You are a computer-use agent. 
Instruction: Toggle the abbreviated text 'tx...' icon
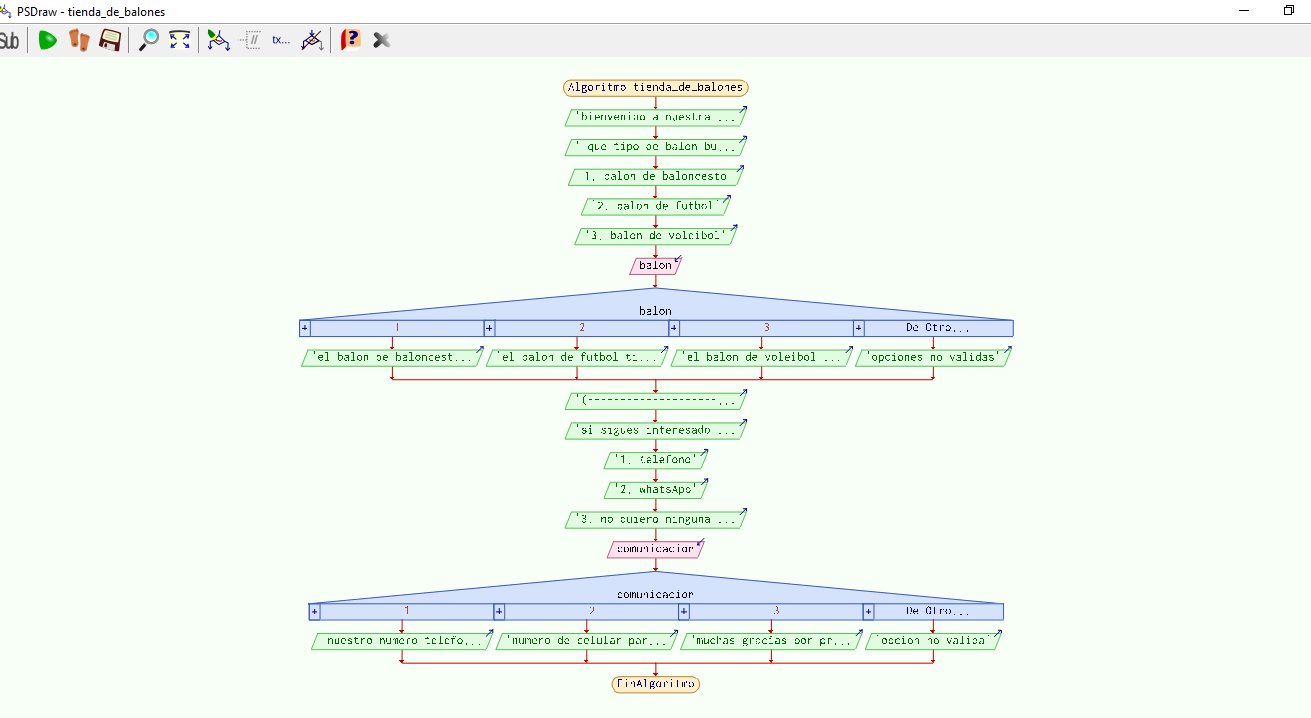281,40
